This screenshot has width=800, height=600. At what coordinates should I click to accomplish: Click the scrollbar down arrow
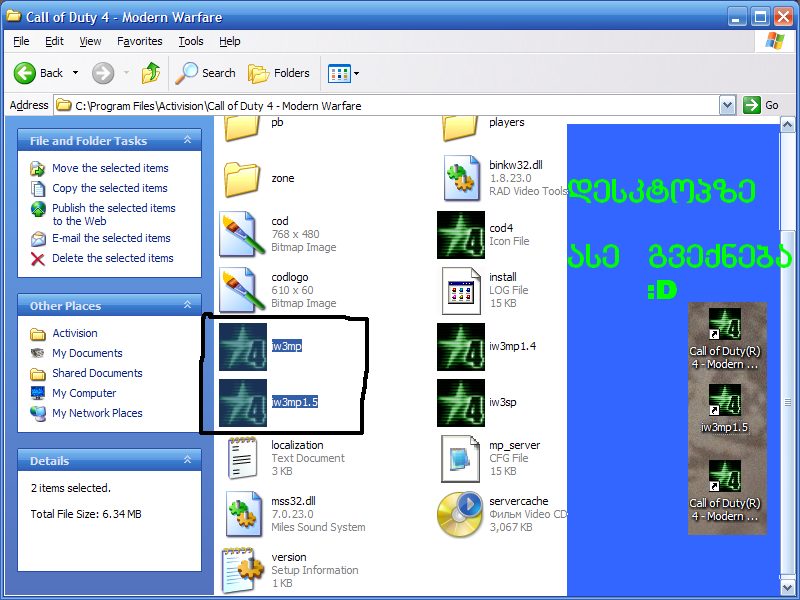pyautogui.click(x=787, y=587)
